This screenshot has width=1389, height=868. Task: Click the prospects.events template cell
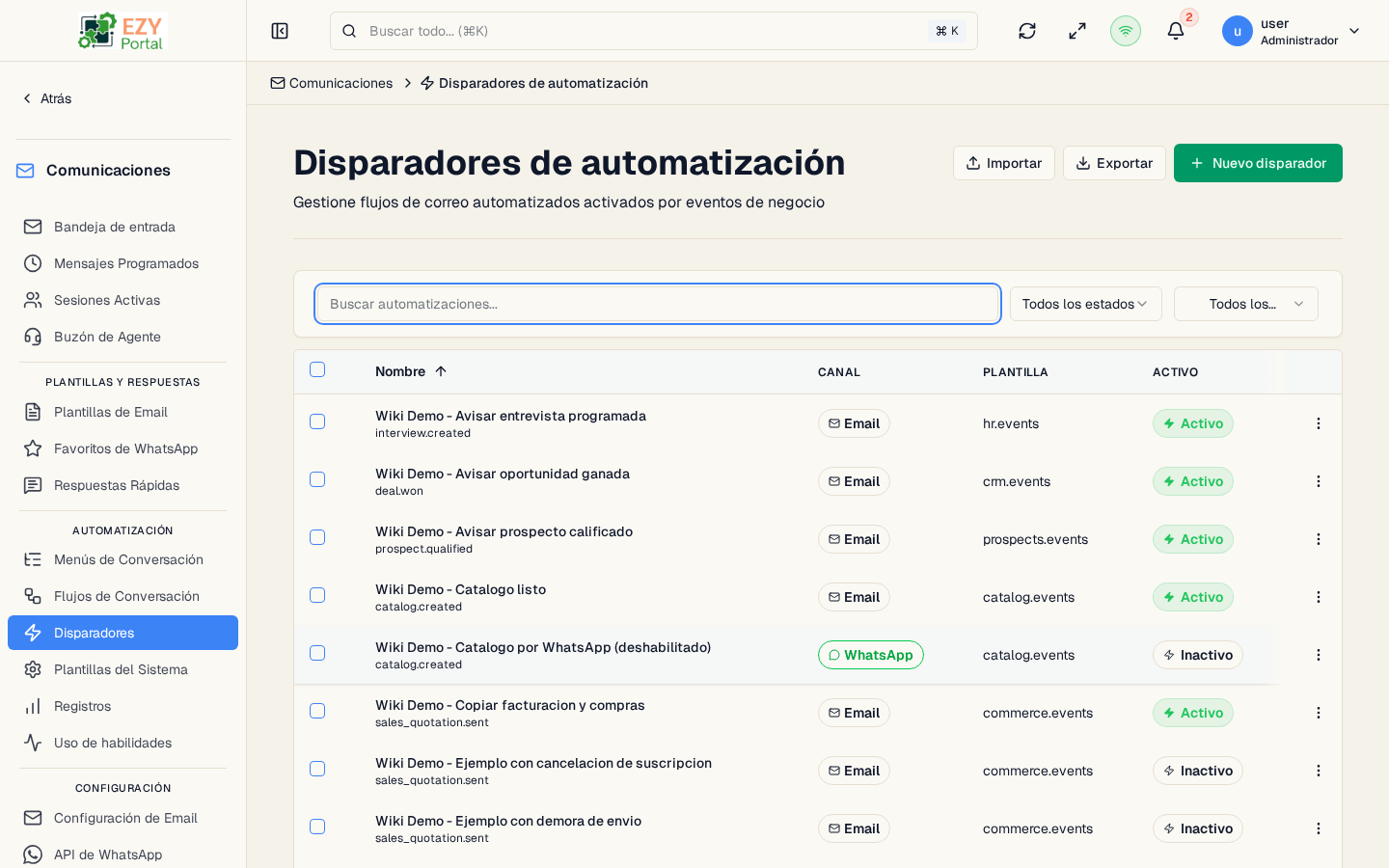[x=1035, y=539]
